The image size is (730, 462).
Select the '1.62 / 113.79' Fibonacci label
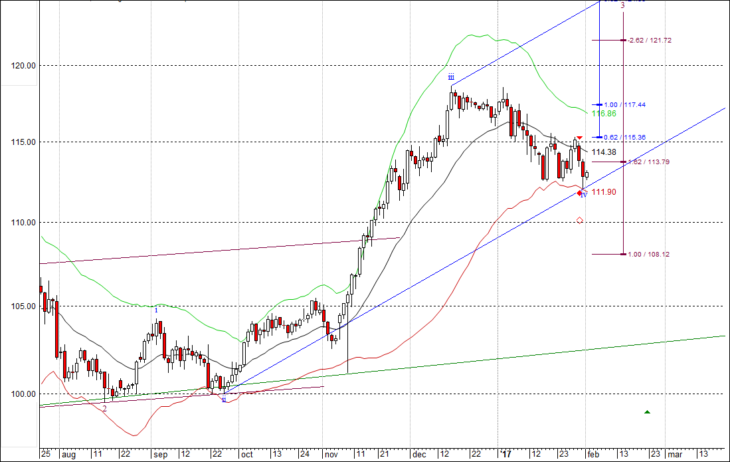pyautogui.click(x=649, y=162)
